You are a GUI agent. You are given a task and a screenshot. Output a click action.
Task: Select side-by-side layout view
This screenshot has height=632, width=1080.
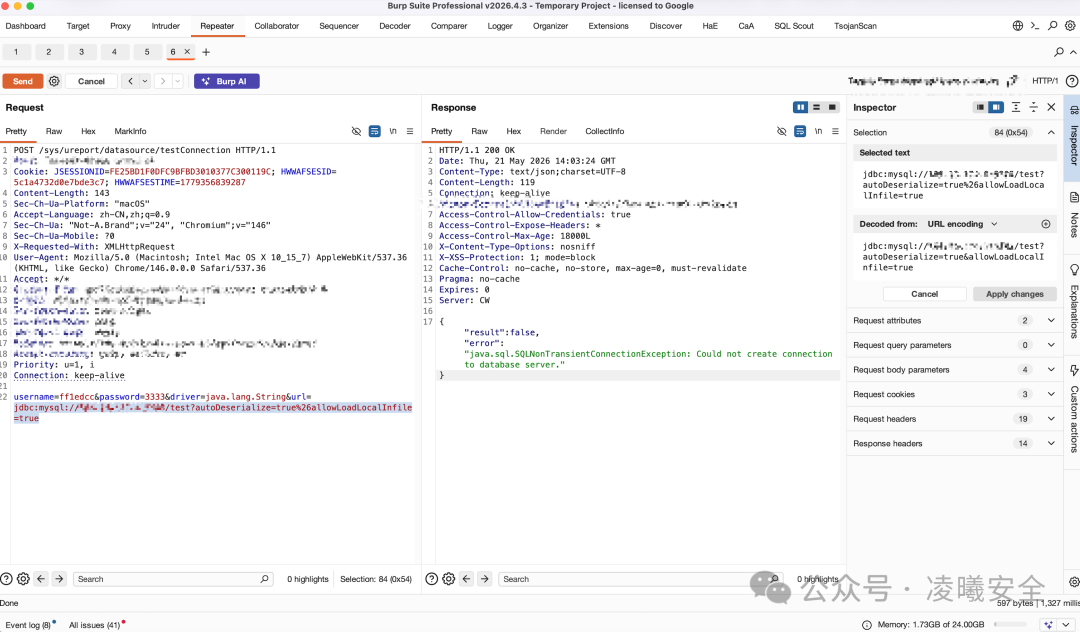click(x=800, y=107)
